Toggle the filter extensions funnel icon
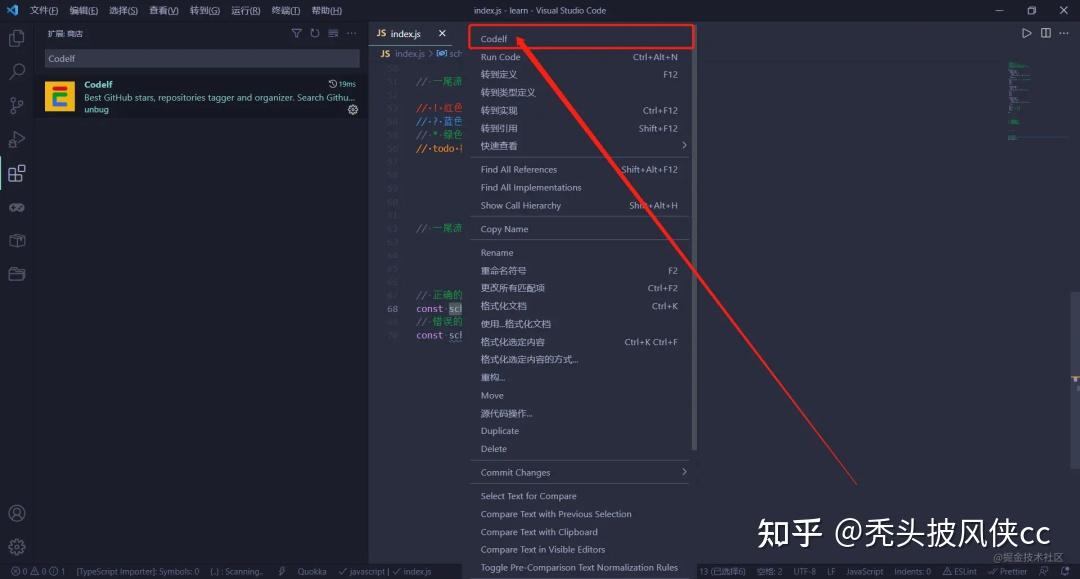This screenshot has height=579, width=1080. pyautogui.click(x=296, y=33)
